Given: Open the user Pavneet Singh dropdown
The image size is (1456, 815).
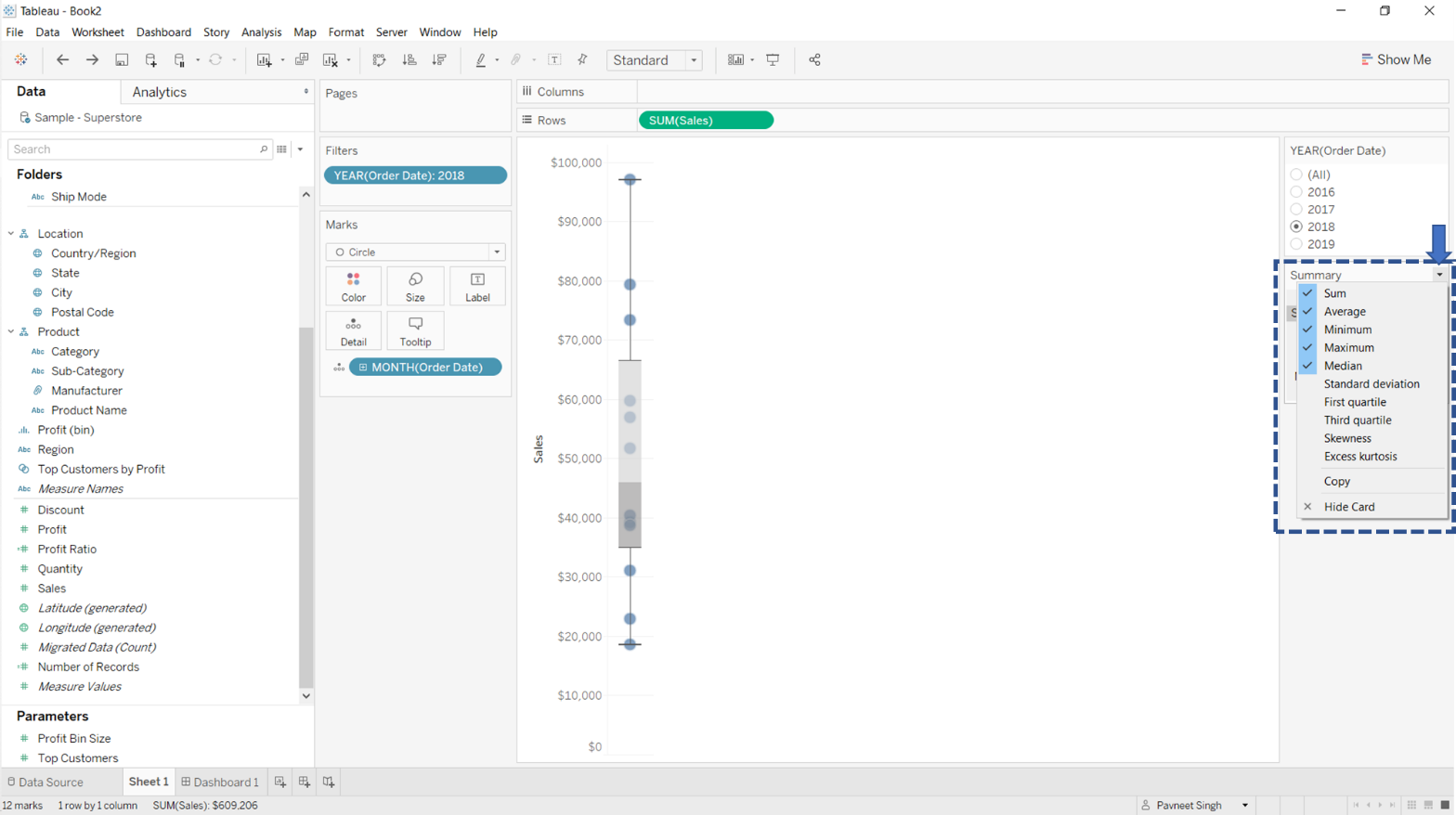Looking at the screenshot, I should pos(1245,805).
